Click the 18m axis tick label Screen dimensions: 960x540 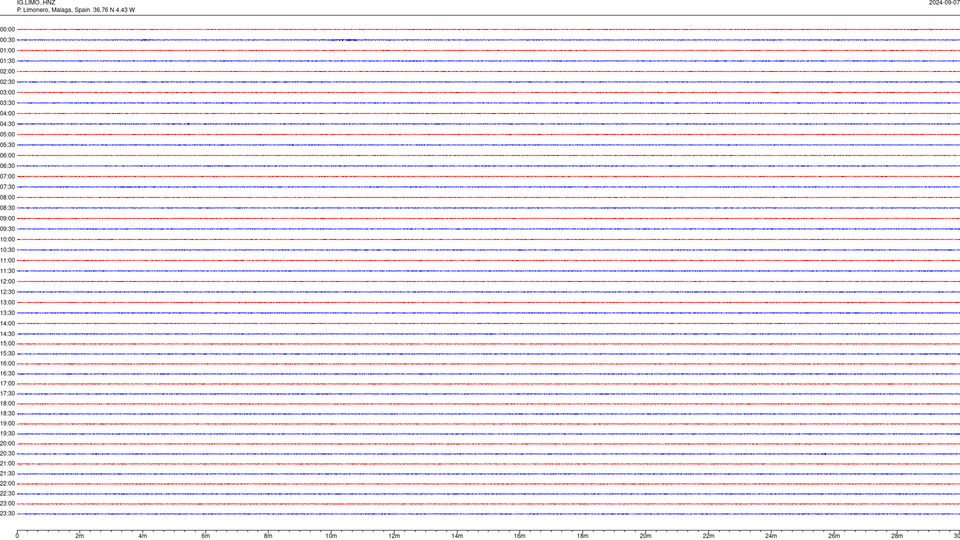point(583,536)
